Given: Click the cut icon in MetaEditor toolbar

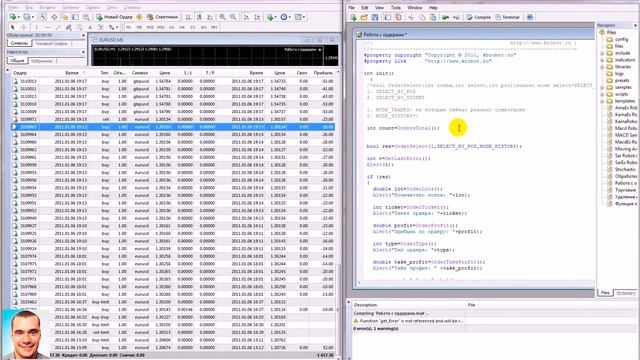Looking at the screenshot, I should [411, 17].
